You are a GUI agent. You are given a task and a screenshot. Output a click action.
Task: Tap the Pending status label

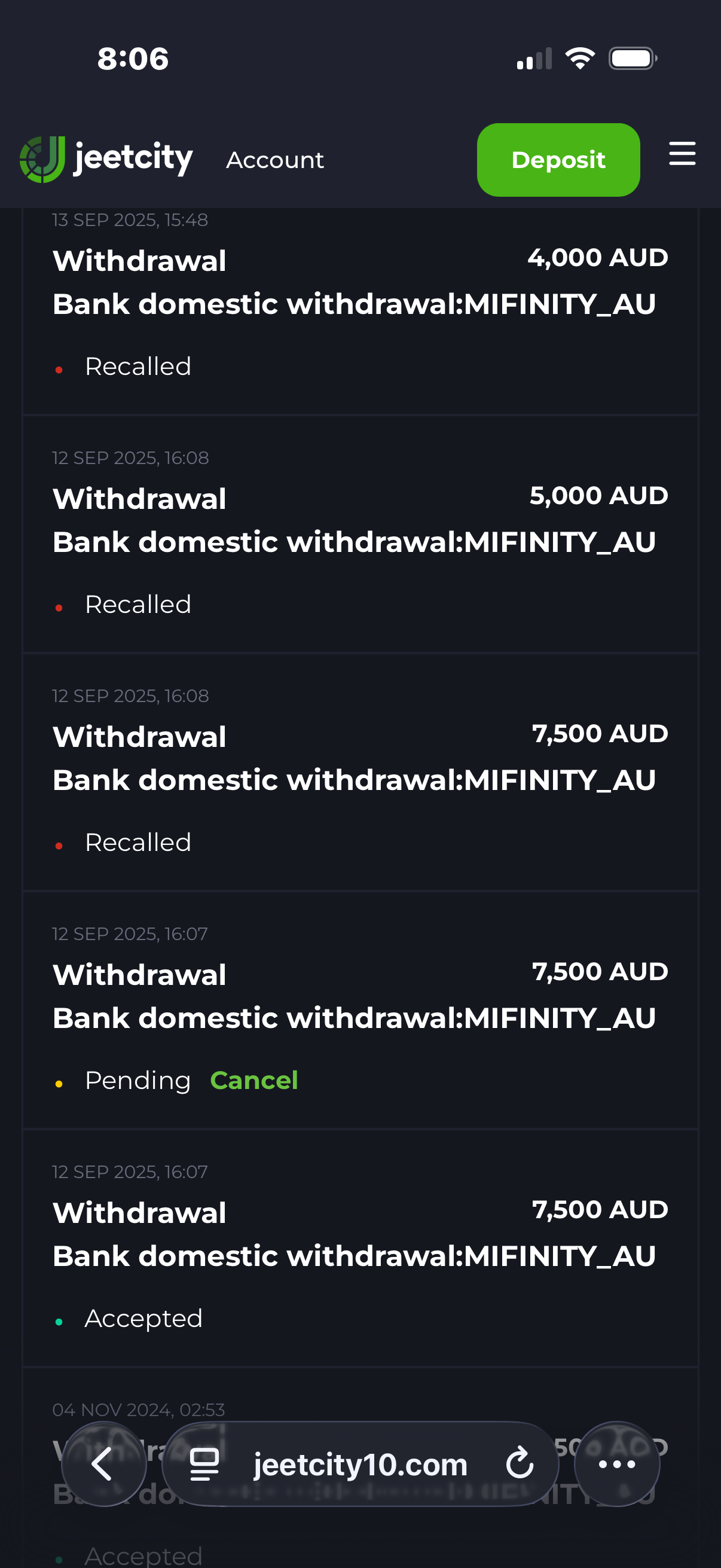pyautogui.click(x=138, y=1081)
